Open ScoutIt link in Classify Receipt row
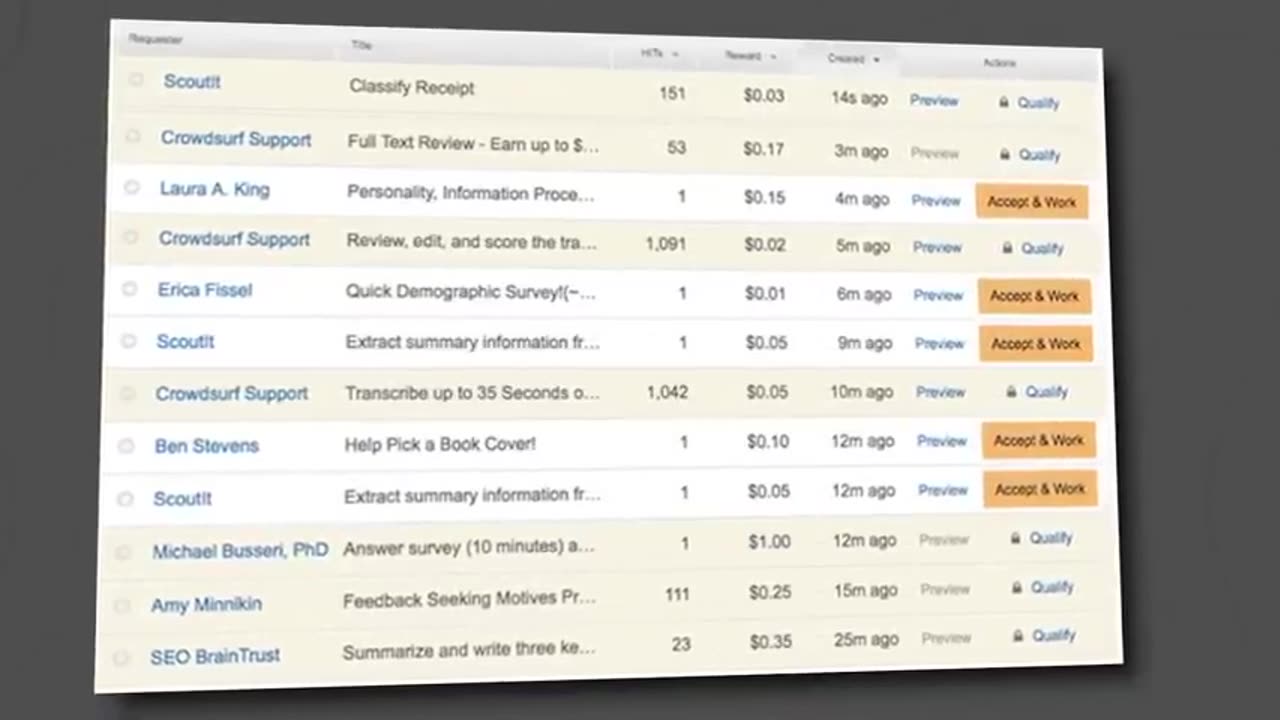Screen dimensions: 1280x720 (192, 81)
